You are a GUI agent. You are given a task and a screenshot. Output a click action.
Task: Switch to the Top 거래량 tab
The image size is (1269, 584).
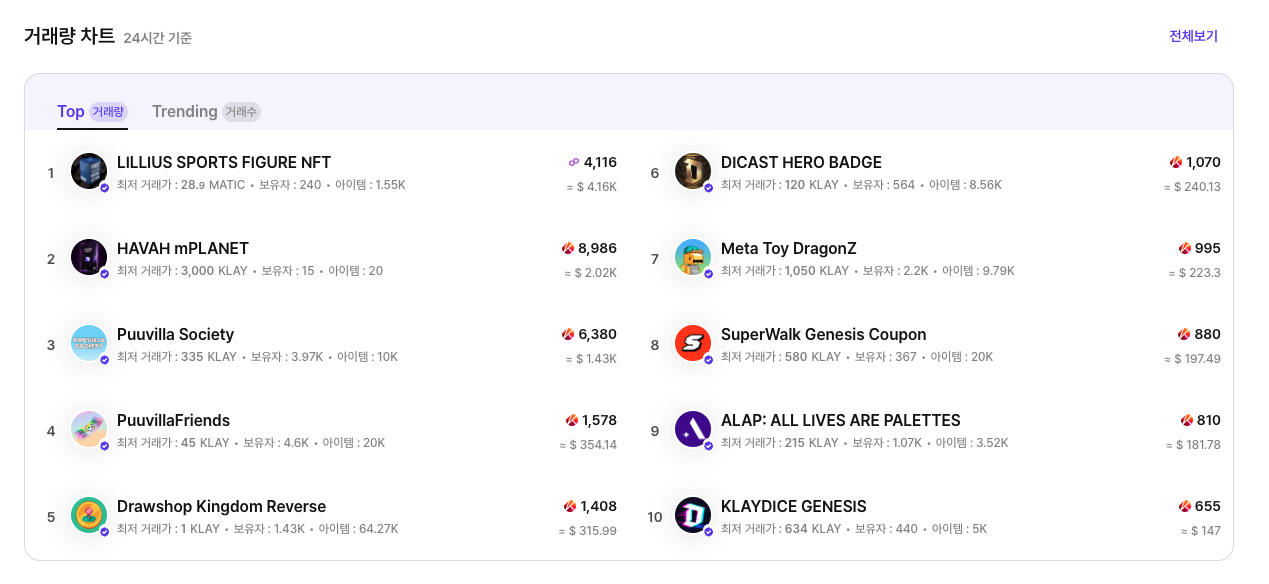[92, 112]
